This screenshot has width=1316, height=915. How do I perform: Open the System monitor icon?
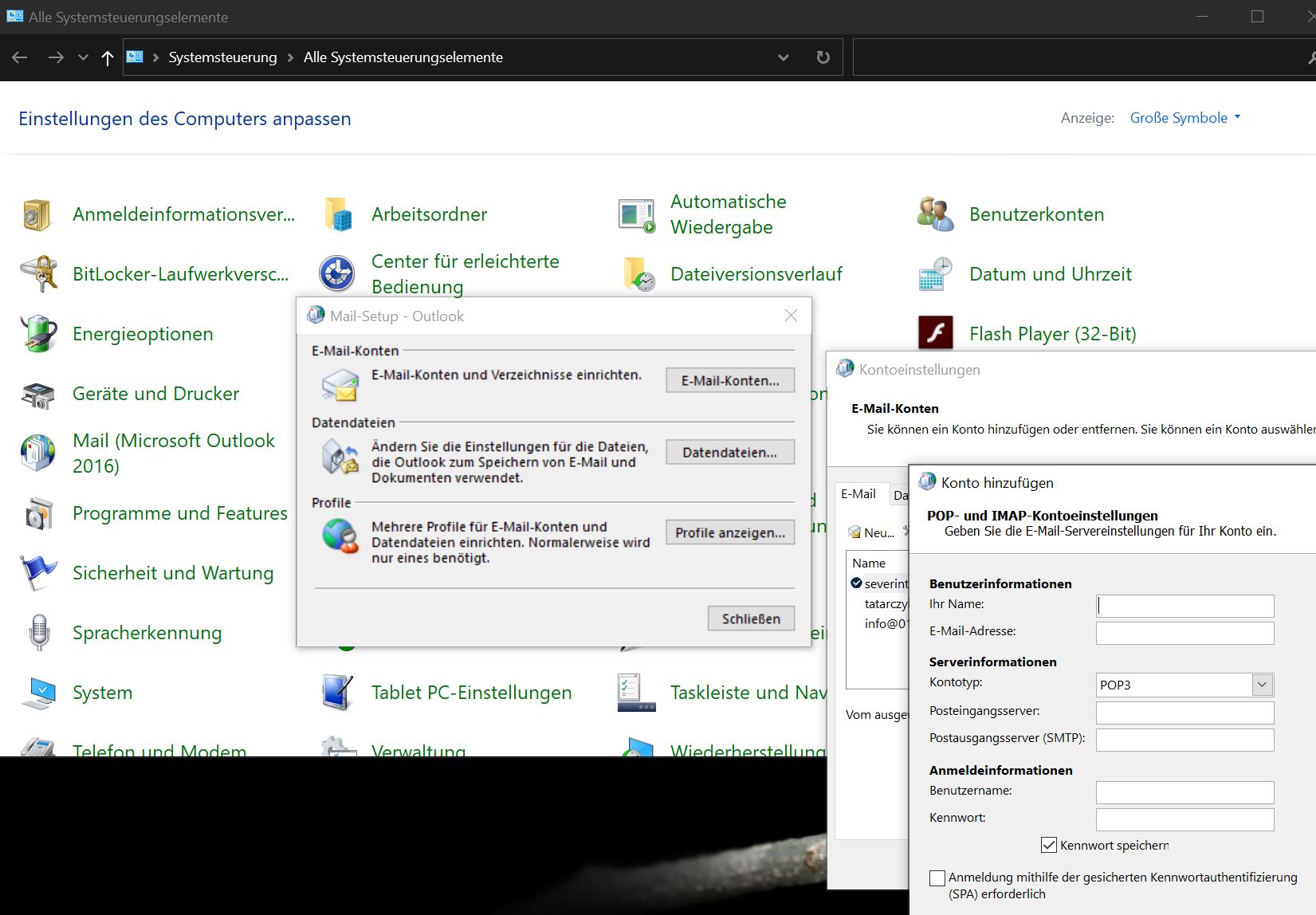coord(38,693)
